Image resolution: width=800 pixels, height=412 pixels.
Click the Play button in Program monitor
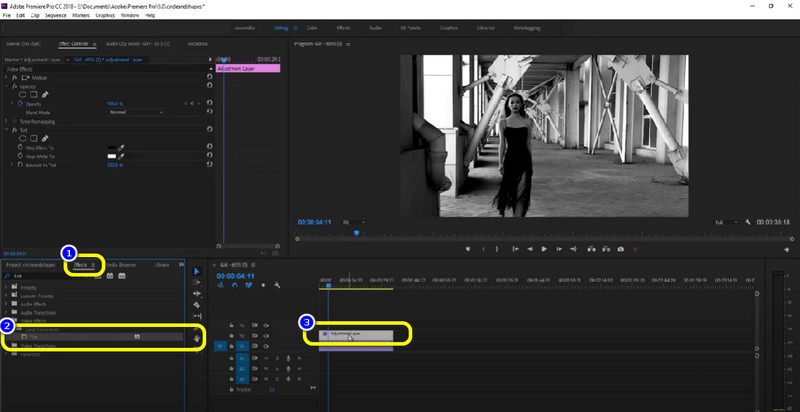coord(544,248)
